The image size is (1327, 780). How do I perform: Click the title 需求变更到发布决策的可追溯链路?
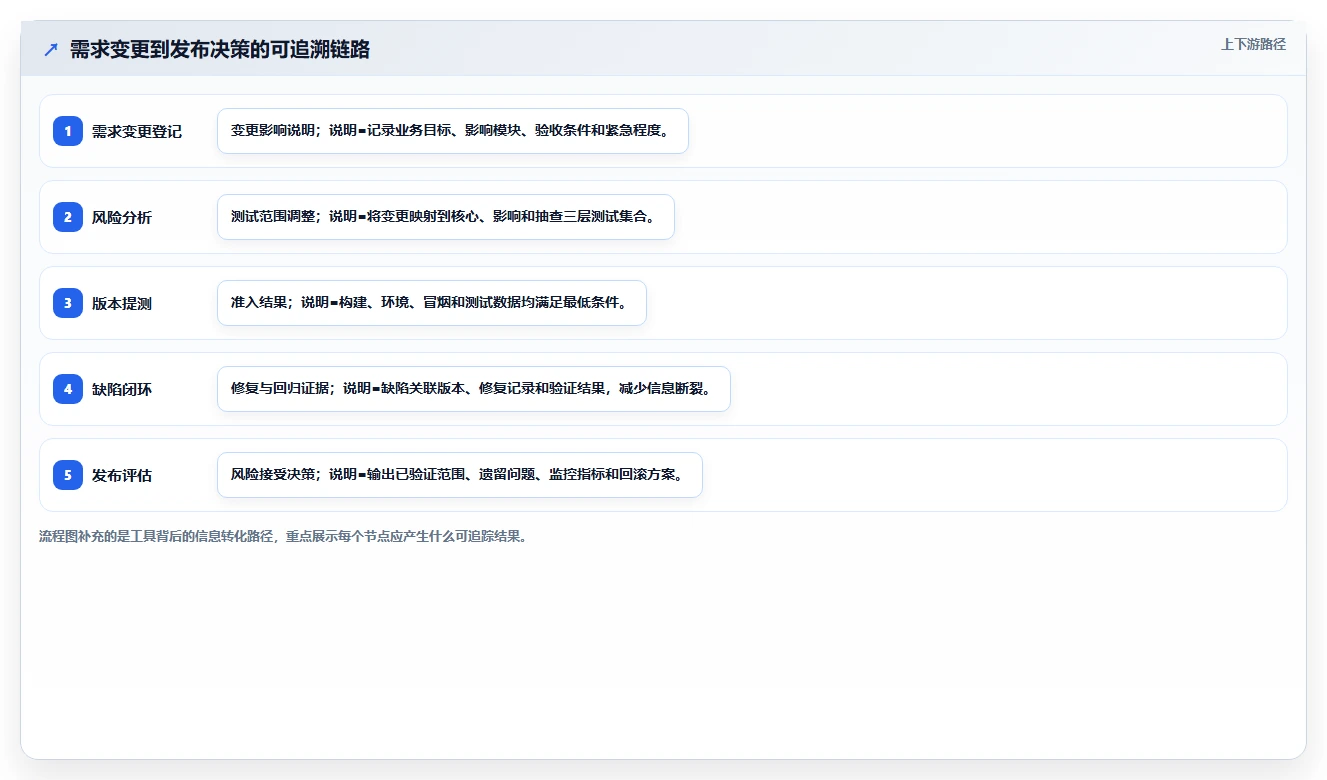[220, 49]
